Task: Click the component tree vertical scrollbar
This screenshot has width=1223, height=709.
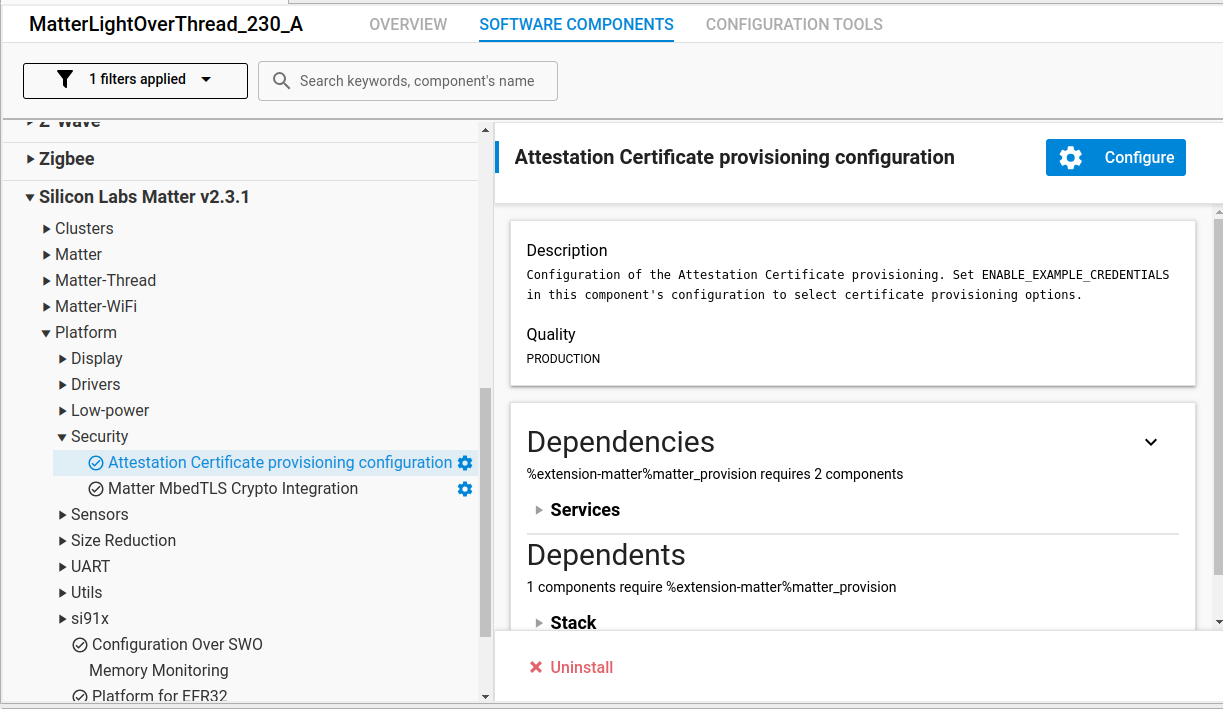Action: (486, 510)
